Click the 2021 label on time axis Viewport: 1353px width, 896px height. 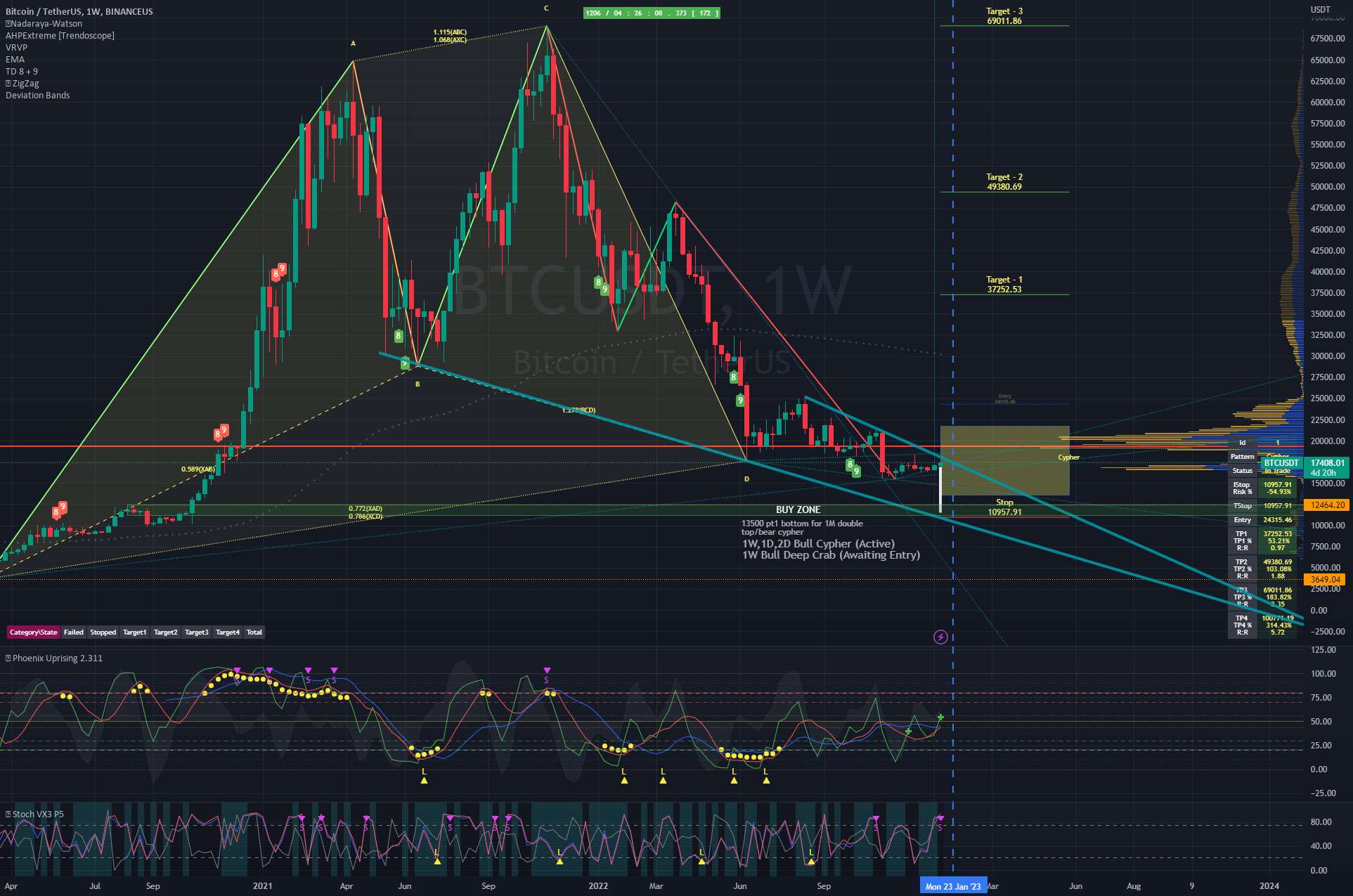click(x=262, y=886)
